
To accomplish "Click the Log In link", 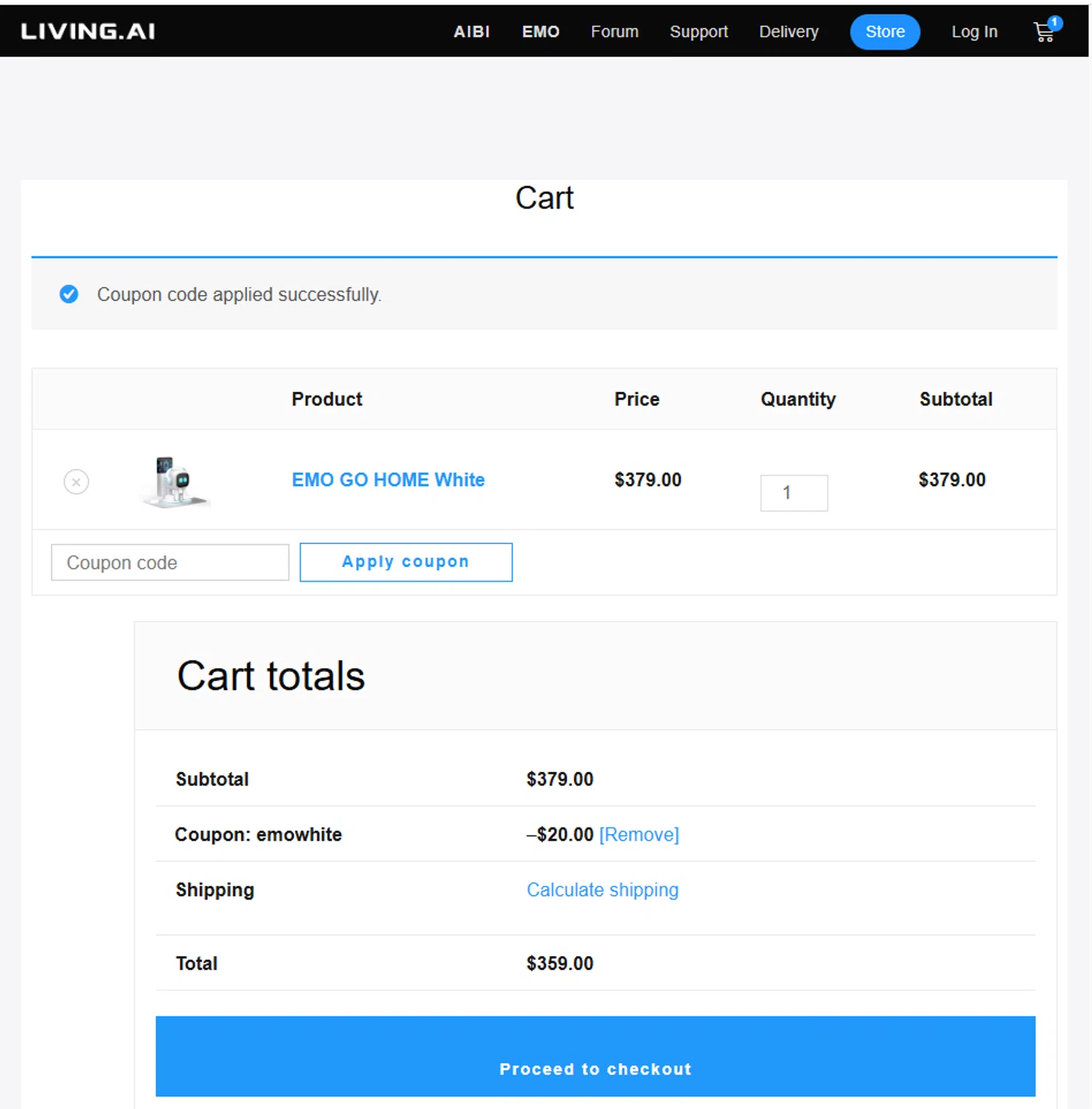I will 974,32.
